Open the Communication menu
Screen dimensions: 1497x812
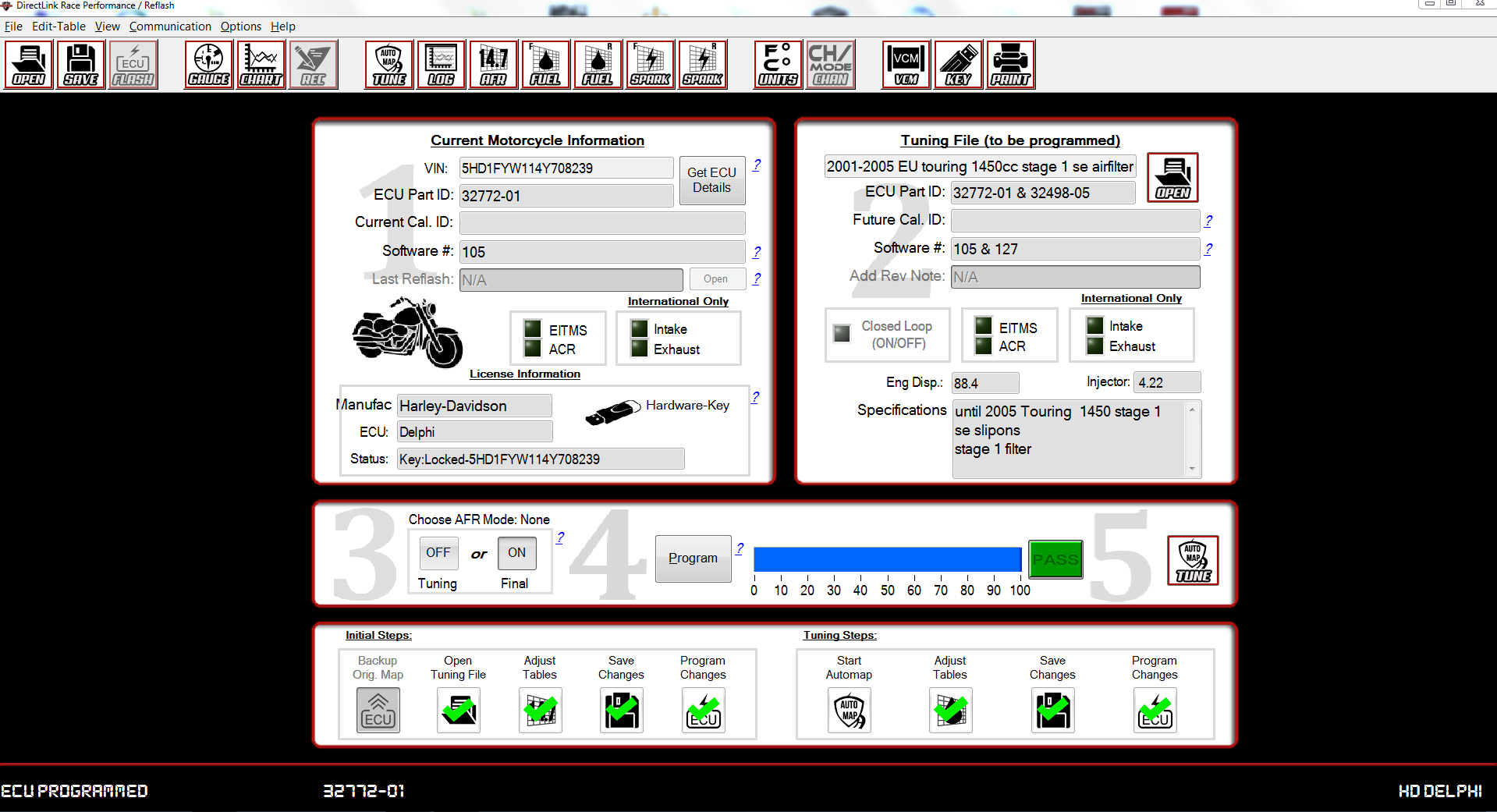(170, 27)
